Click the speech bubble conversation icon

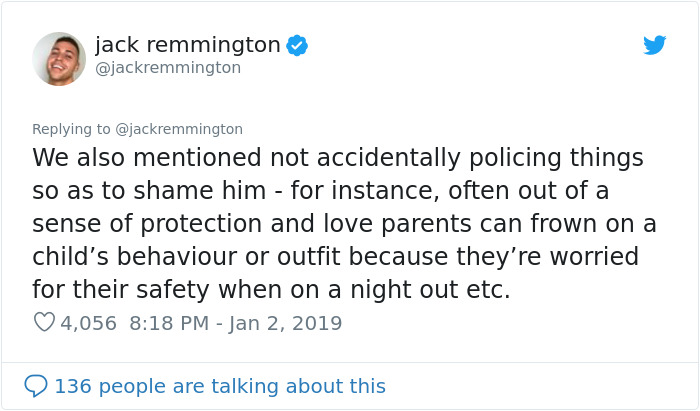(36, 386)
